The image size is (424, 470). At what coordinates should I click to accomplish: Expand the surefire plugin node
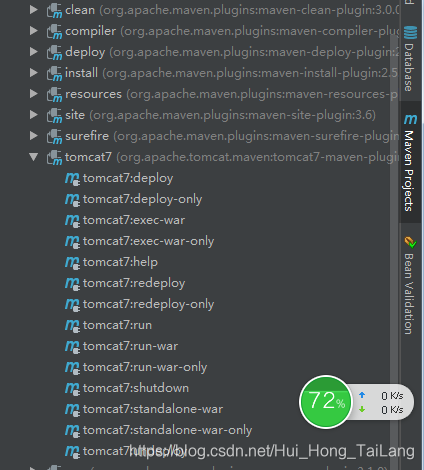pos(34,136)
